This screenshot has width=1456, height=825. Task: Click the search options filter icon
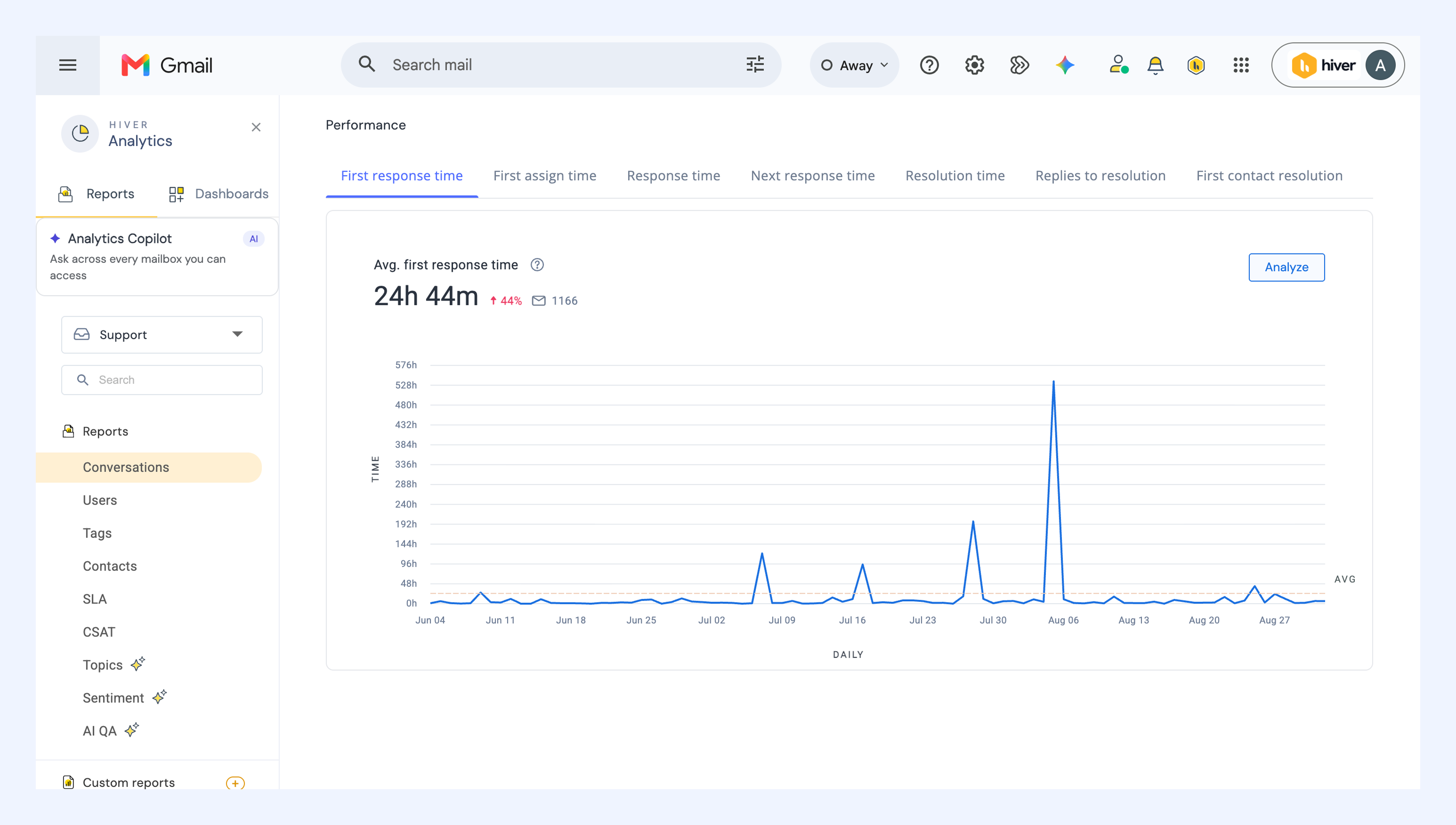point(755,65)
